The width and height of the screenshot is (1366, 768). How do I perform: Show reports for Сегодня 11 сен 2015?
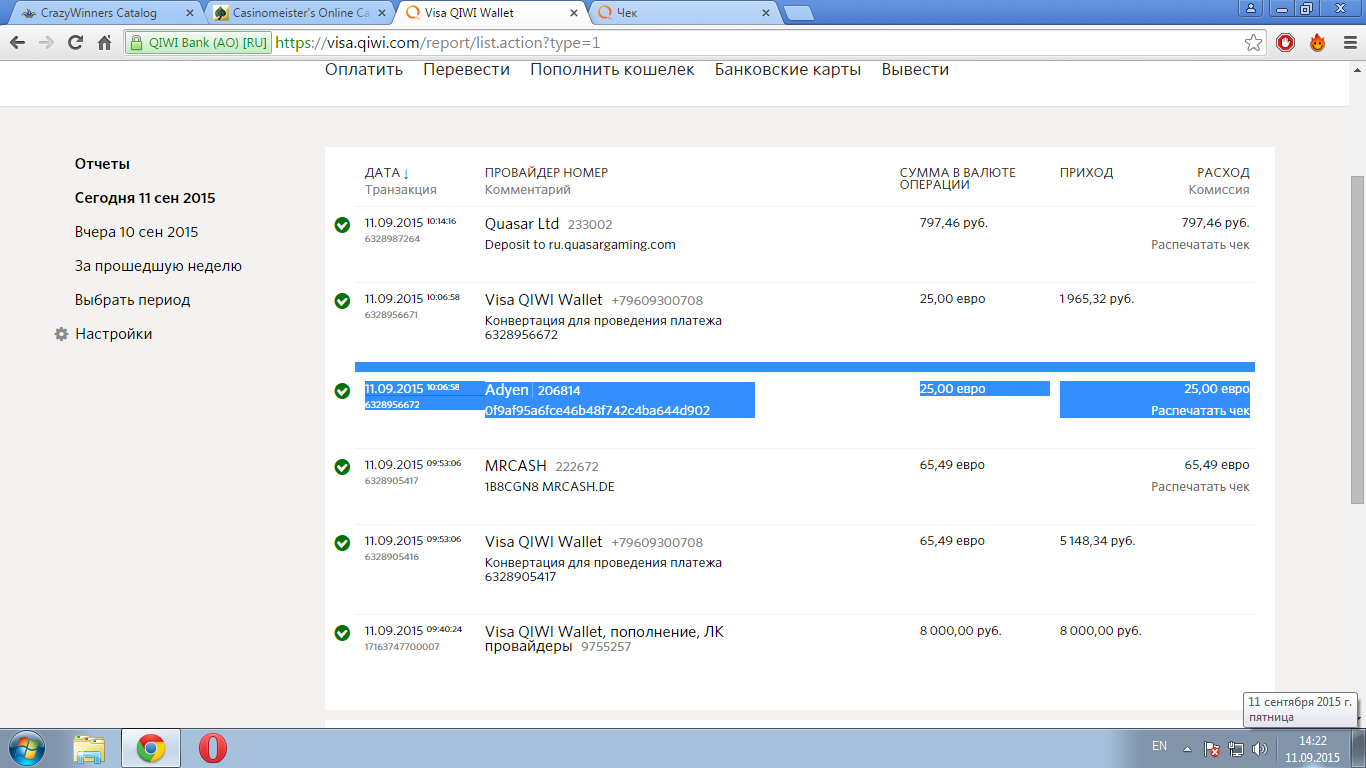pos(145,198)
